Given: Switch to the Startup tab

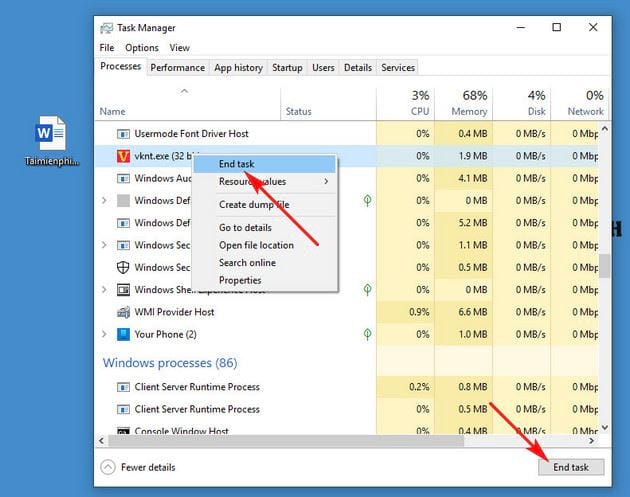Looking at the screenshot, I should 287,67.
